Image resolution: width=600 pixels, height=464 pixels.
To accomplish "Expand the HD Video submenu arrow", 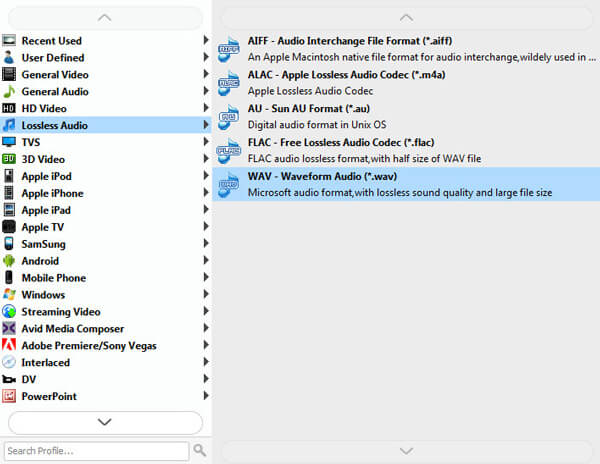I will (205, 107).
